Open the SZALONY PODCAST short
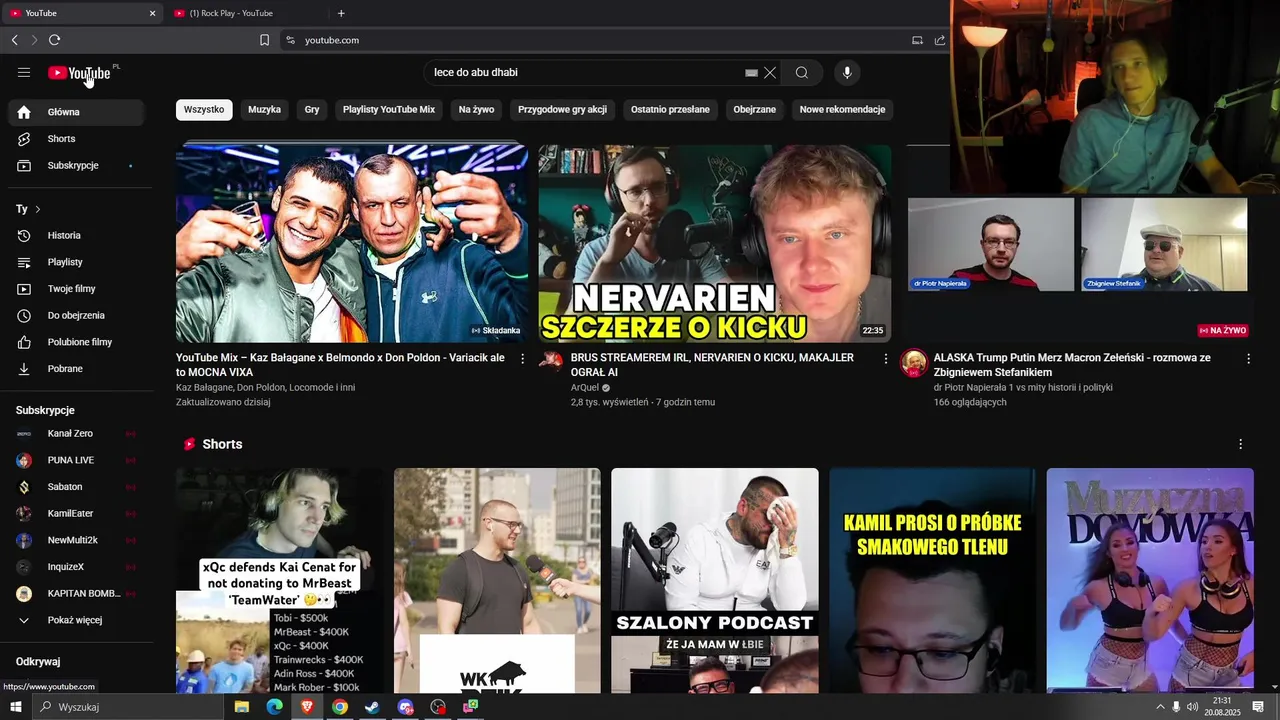 [715, 580]
